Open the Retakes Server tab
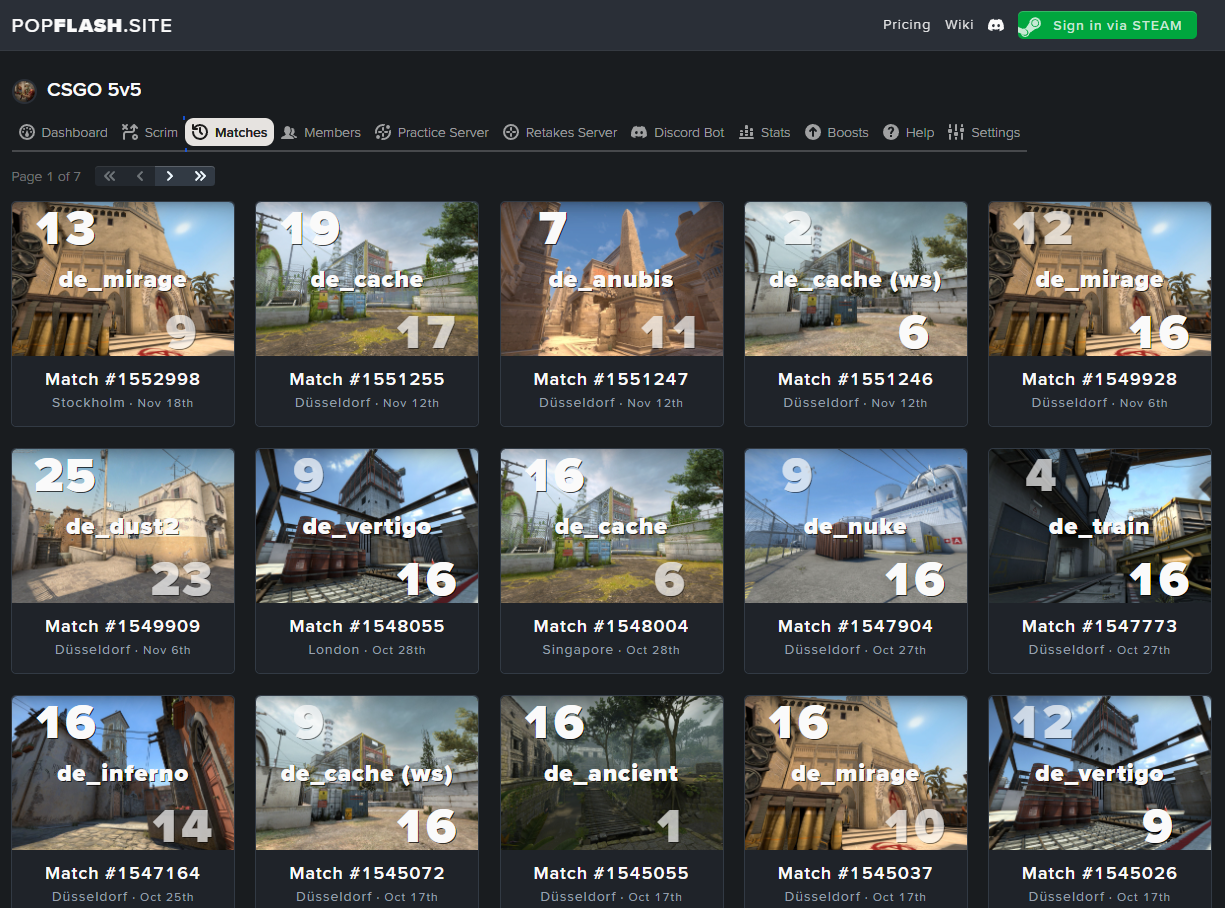The height and width of the screenshot is (908, 1225). tap(559, 132)
